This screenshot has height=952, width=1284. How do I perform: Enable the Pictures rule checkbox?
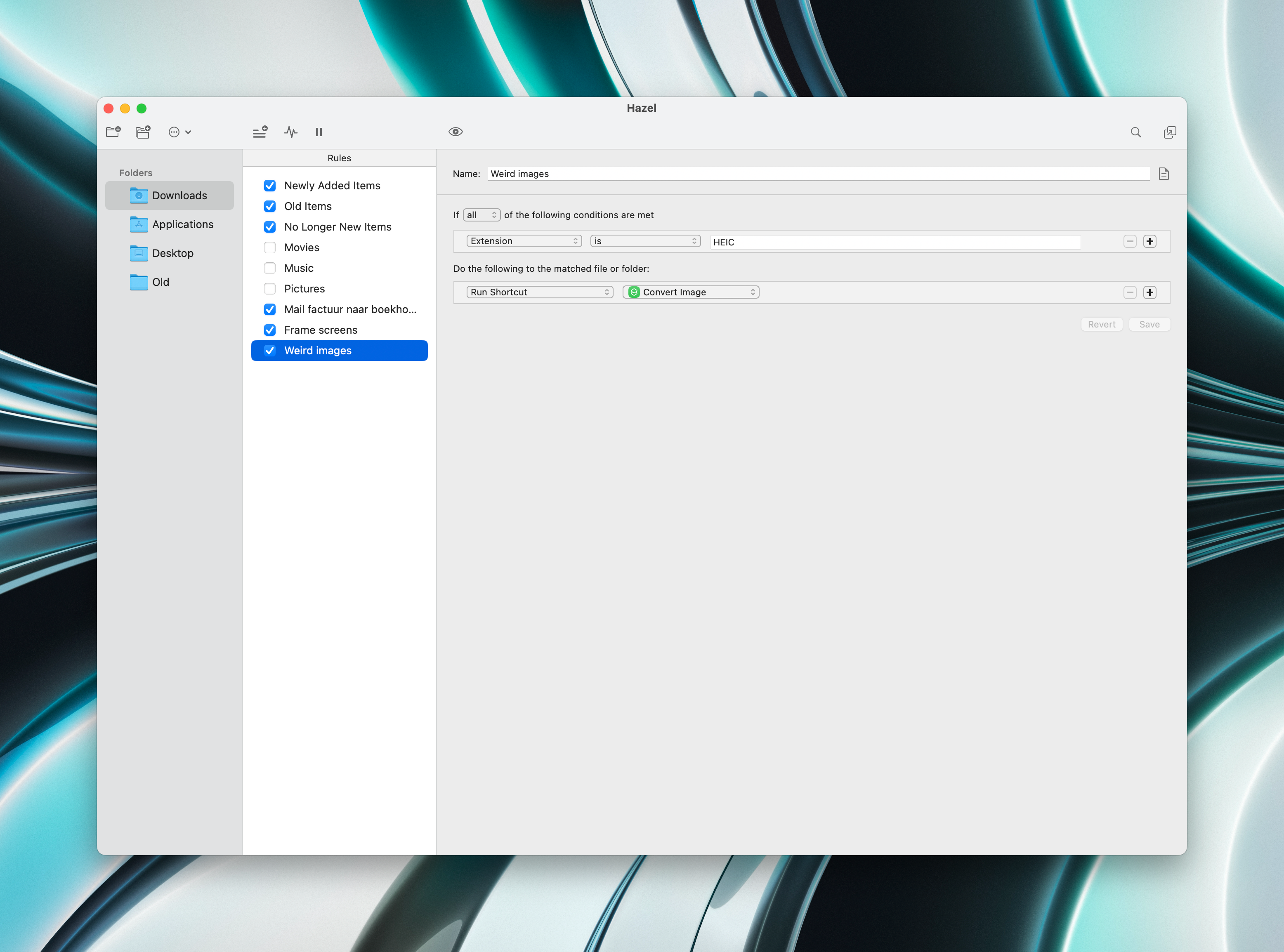270,289
